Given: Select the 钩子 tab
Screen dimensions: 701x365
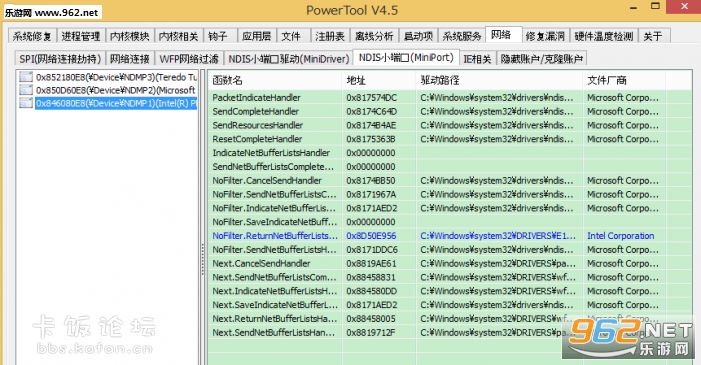Looking at the screenshot, I should 220,36.
